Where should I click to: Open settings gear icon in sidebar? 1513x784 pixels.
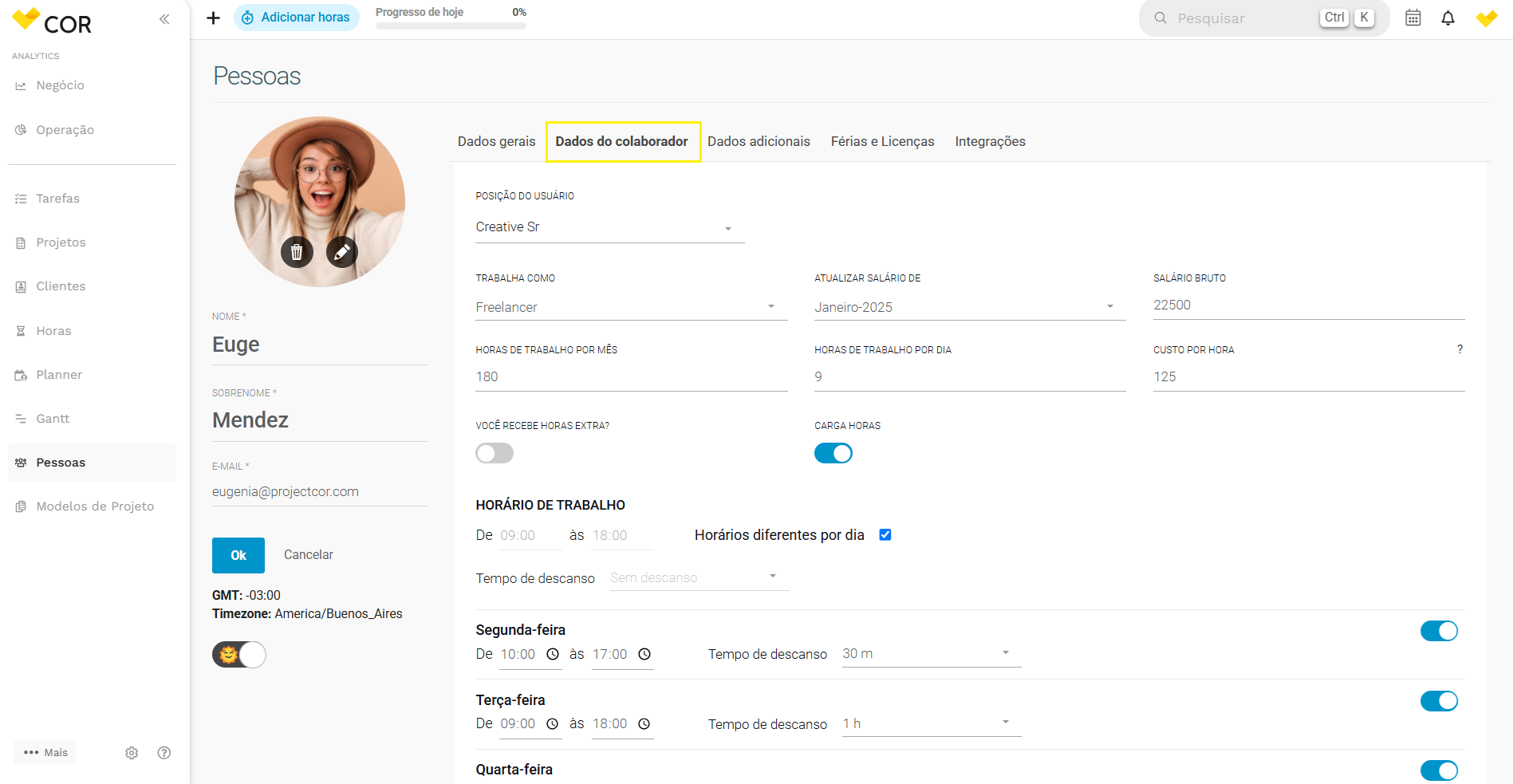tap(132, 753)
